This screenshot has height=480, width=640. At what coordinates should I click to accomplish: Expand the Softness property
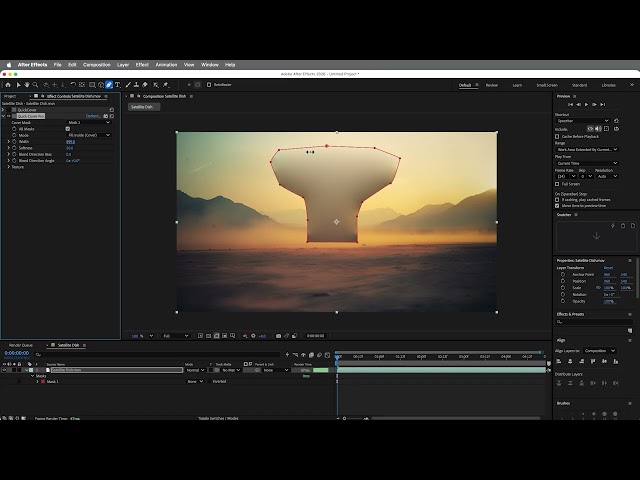click(9, 148)
